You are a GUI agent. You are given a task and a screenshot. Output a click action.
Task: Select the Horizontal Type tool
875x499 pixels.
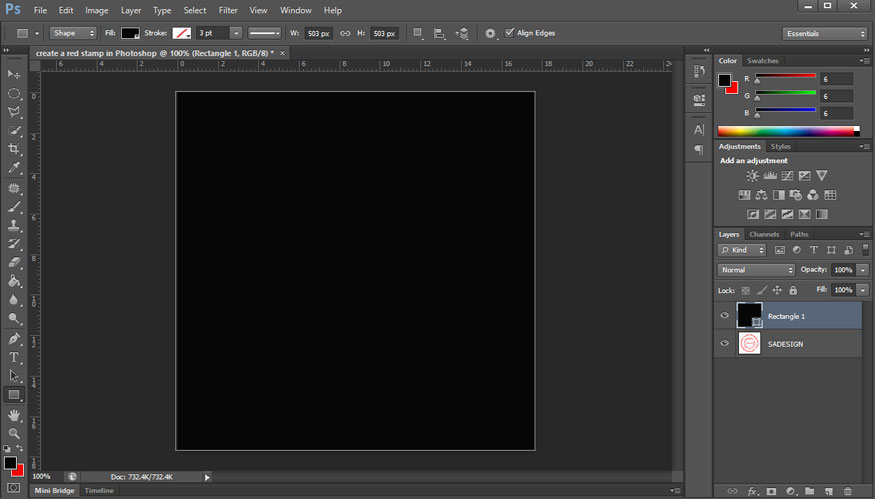[x=14, y=357]
